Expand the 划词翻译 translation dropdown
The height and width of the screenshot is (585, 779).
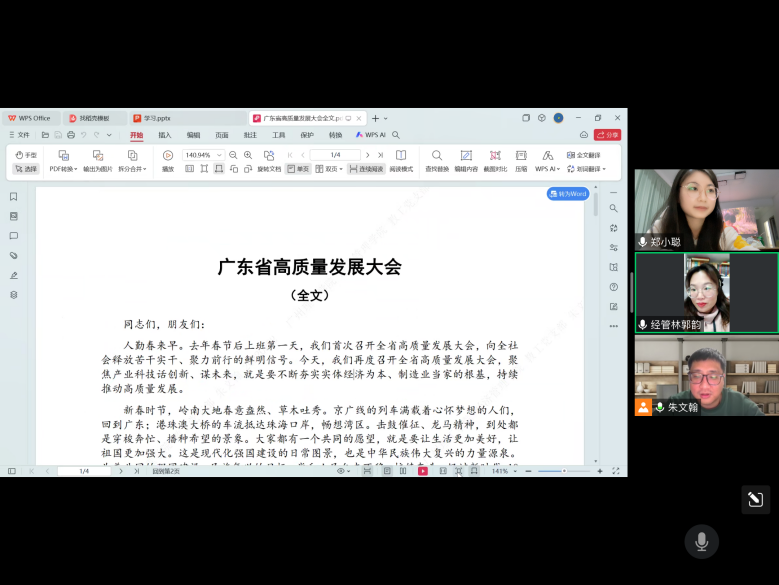(x=586, y=169)
